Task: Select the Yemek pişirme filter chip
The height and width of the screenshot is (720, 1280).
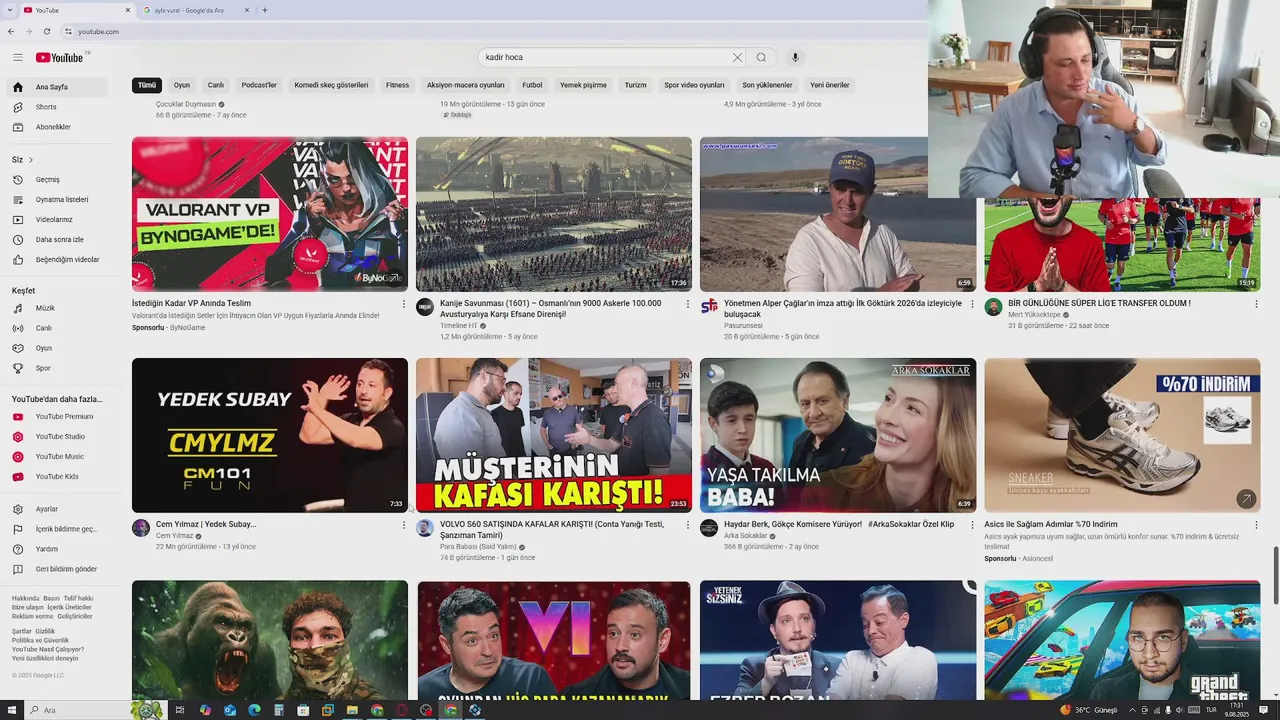Action: [583, 85]
